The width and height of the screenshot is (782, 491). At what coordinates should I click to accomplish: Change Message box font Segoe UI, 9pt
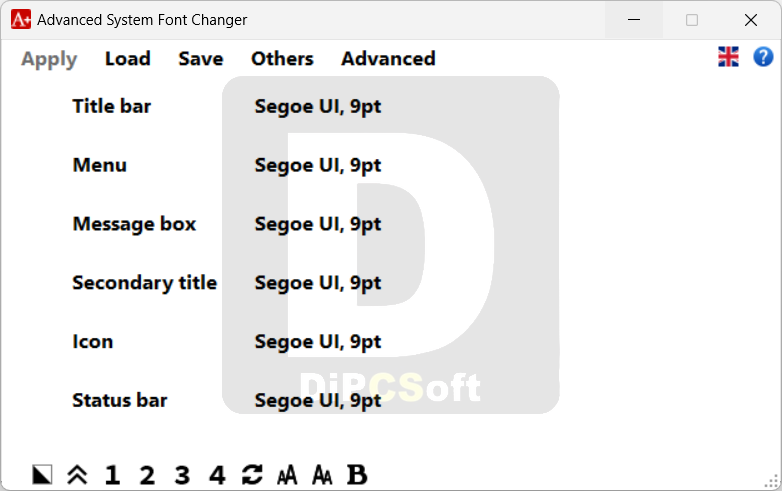tap(318, 224)
